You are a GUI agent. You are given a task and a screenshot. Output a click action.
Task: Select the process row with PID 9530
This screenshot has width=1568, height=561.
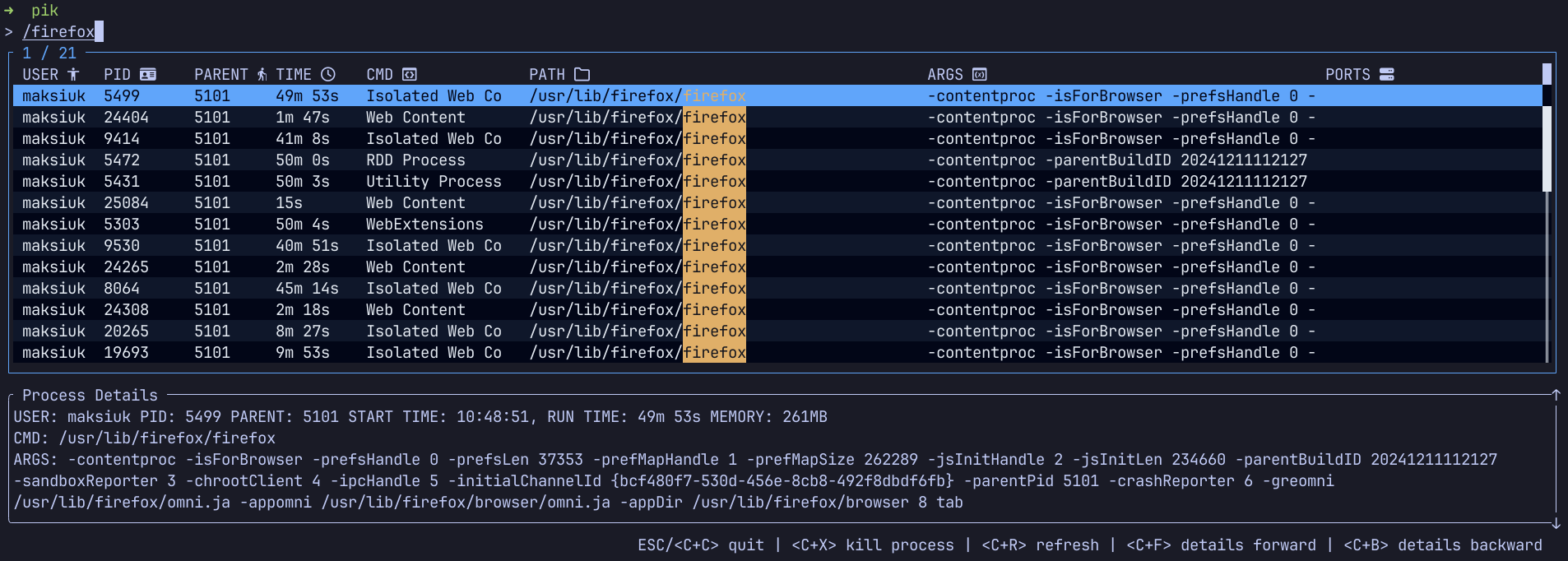tap(777, 245)
